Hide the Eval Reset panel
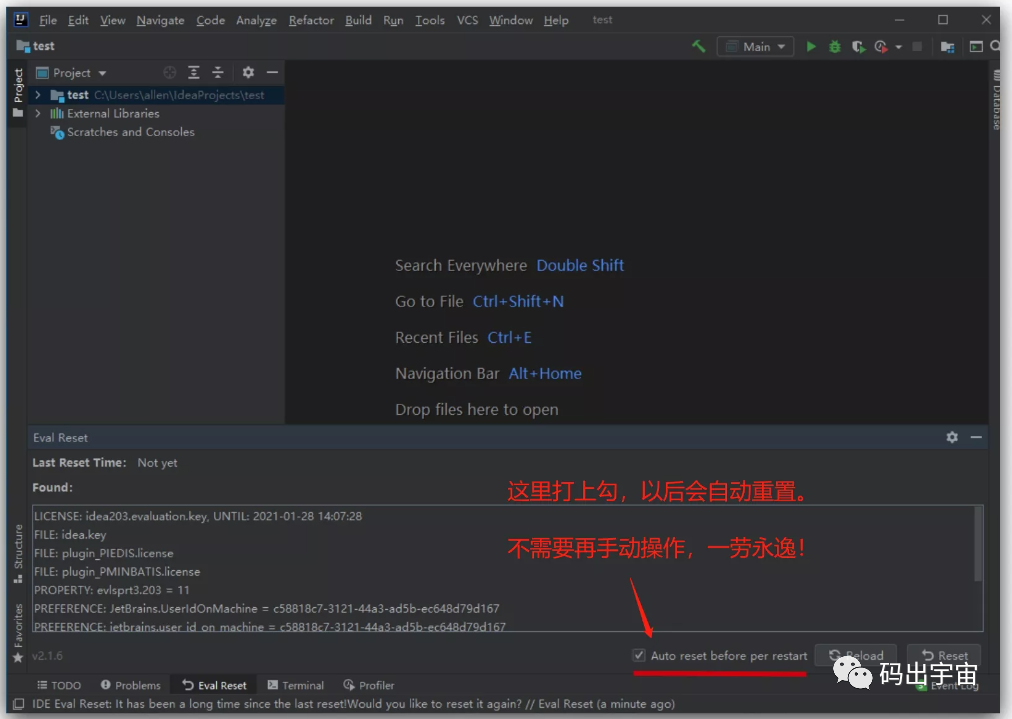The height and width of the screenshot is (719, 1012). point(975,437)
